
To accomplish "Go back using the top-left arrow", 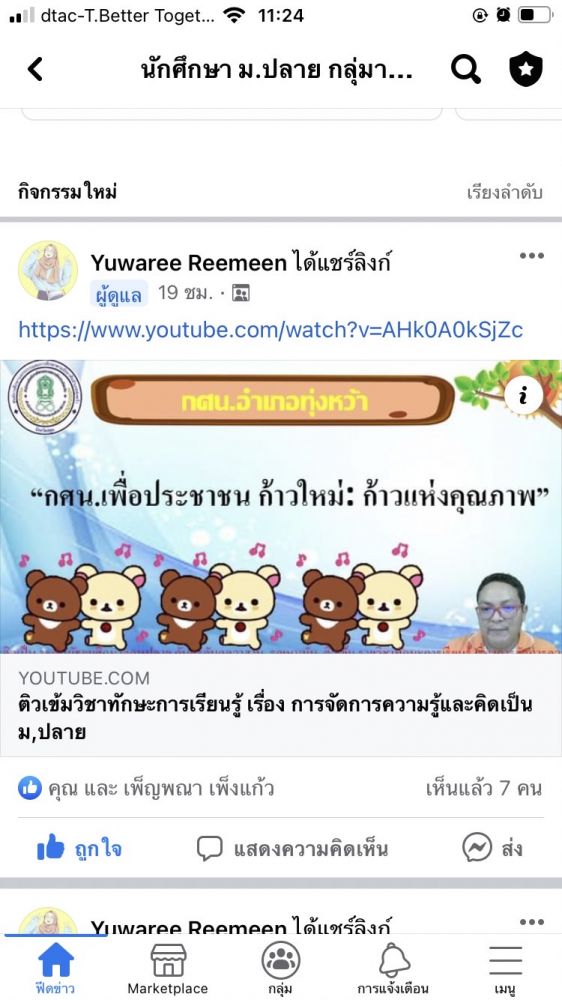I will (x=35, y=69).
